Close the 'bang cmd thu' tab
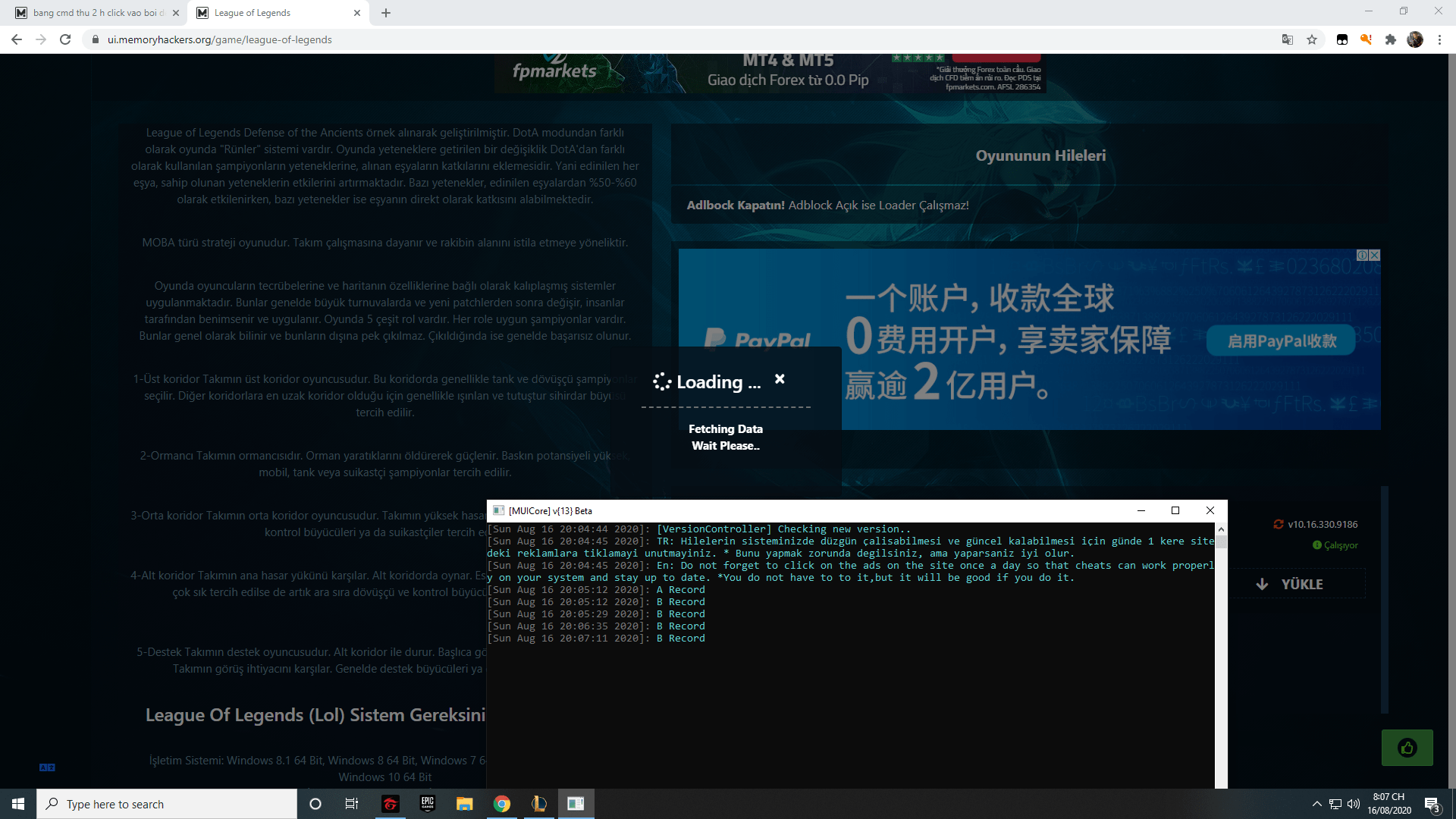Screen dimensions: 1456x819 click(176, 13)
